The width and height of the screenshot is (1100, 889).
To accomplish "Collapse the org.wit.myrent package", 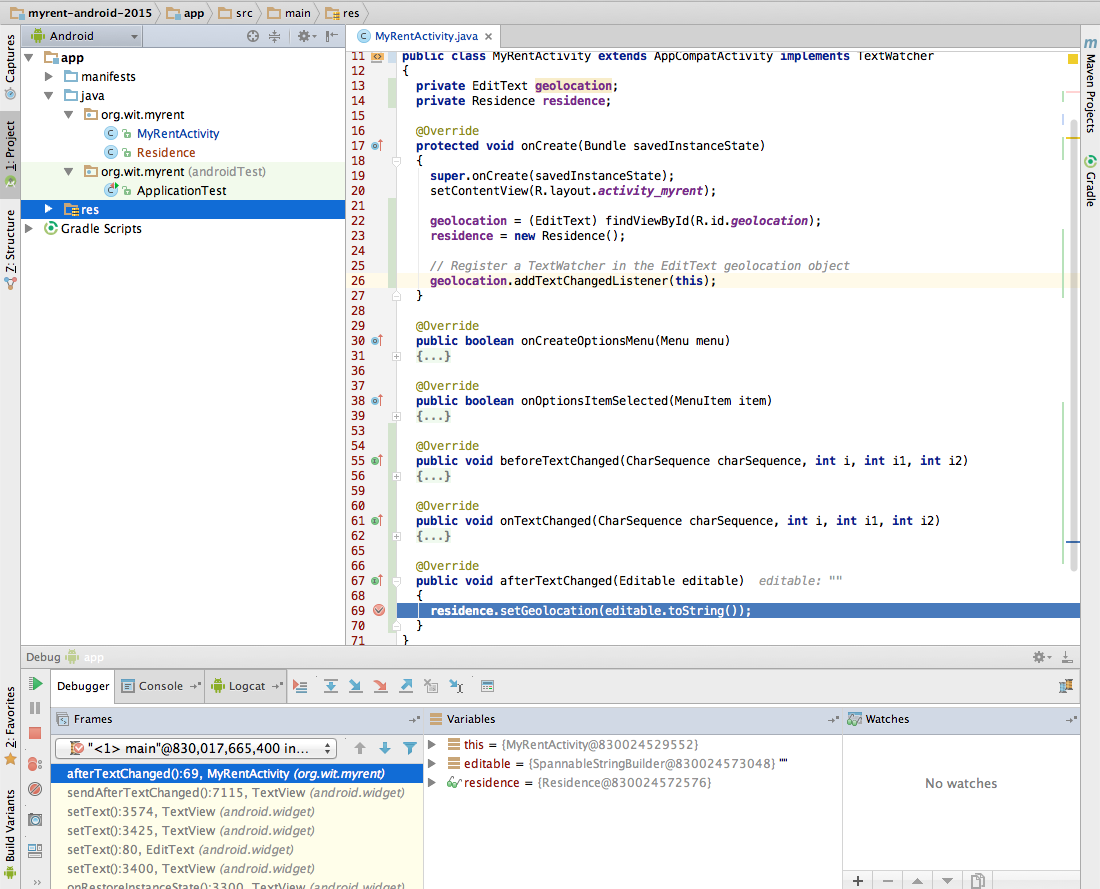I will pos(67,114).
